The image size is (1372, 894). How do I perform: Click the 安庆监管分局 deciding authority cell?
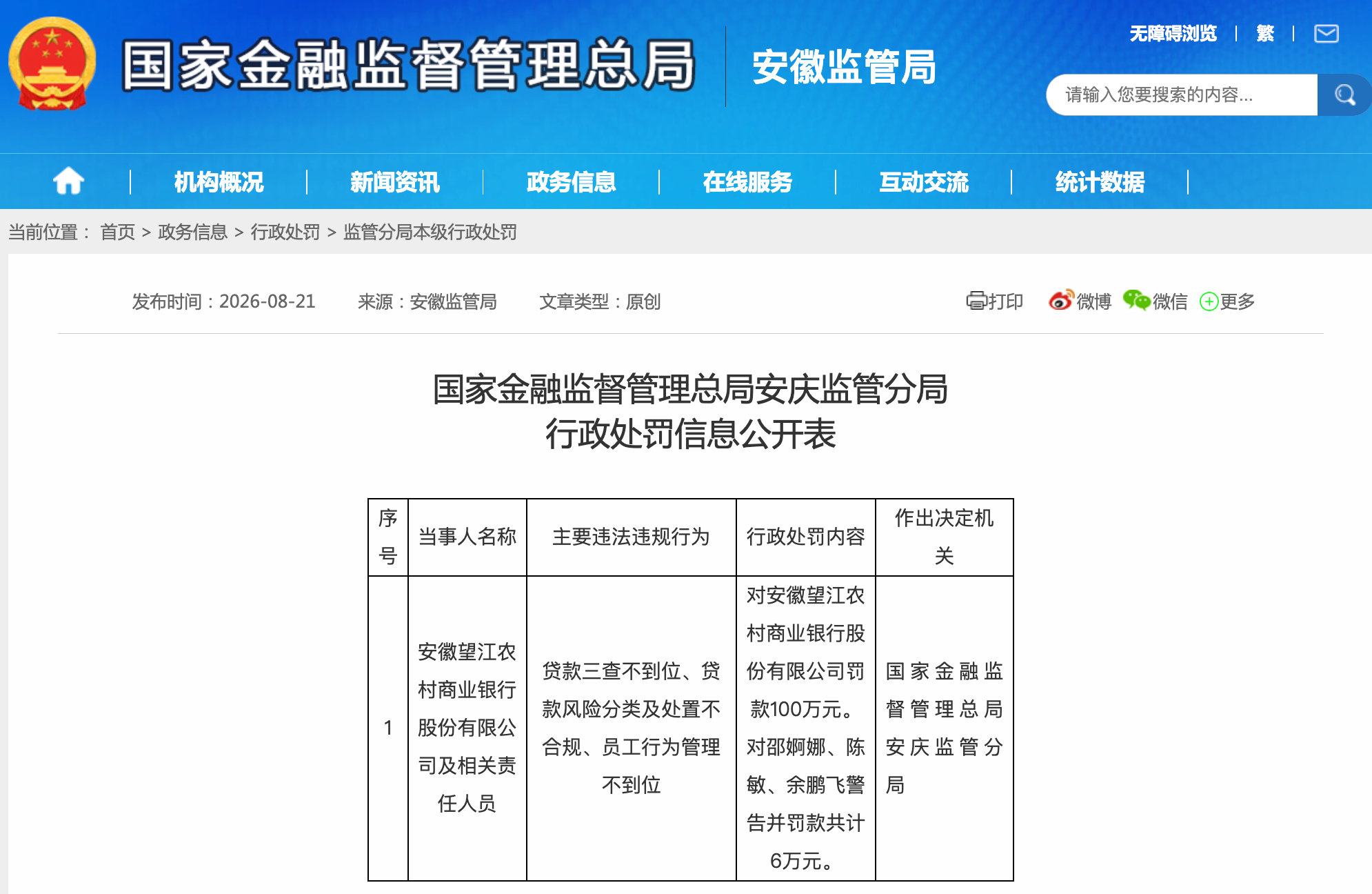pos(944,728)
